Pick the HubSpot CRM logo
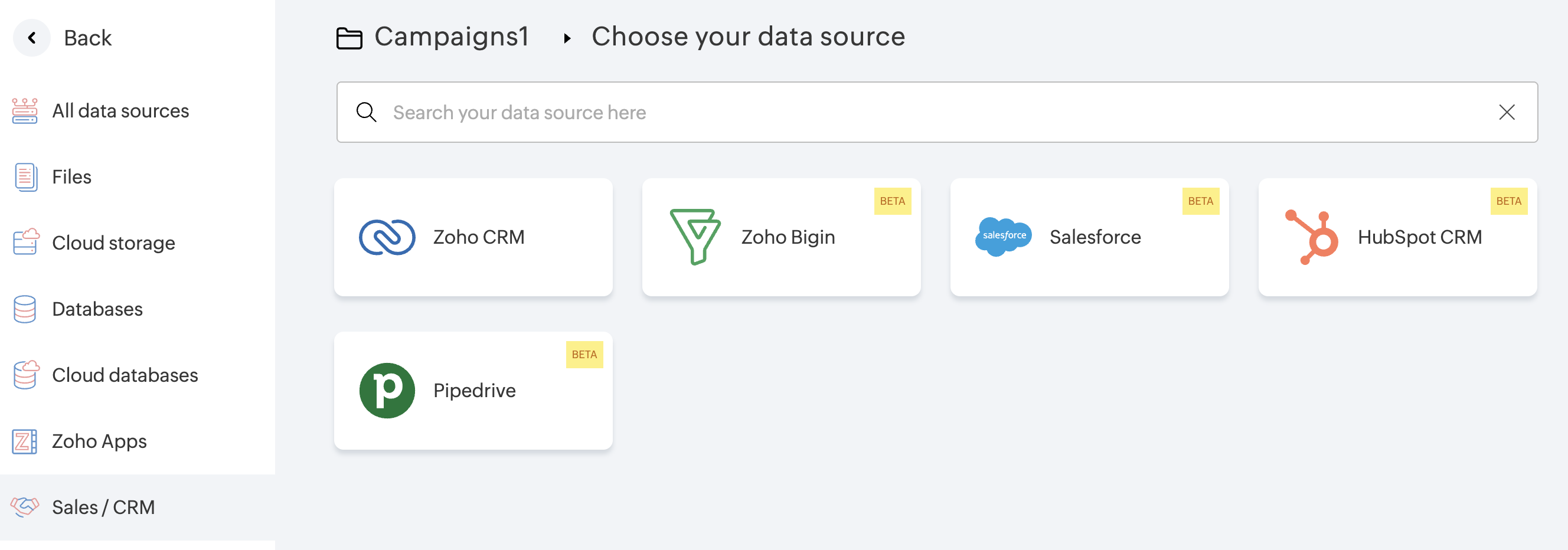This screenshot has width=1568, height=550. click(1312, 237)
